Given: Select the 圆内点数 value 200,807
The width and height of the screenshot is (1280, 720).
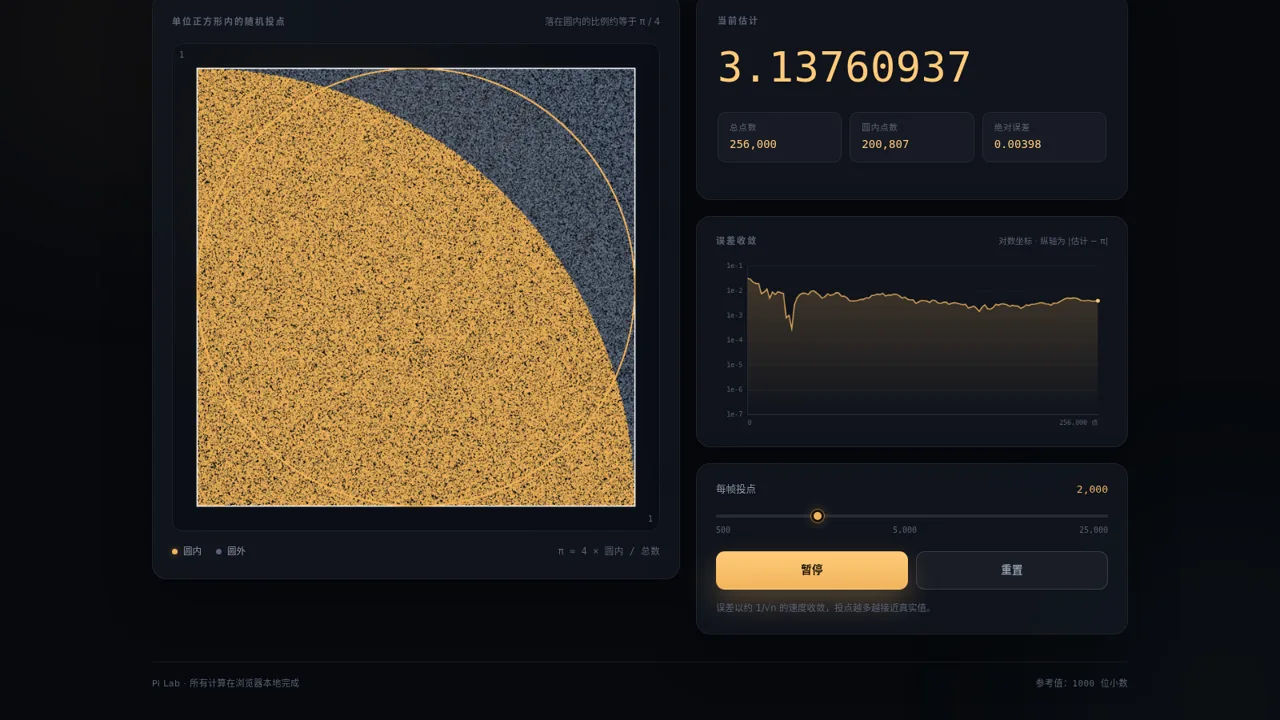Looking at the screenshot, I should point(885,144).
